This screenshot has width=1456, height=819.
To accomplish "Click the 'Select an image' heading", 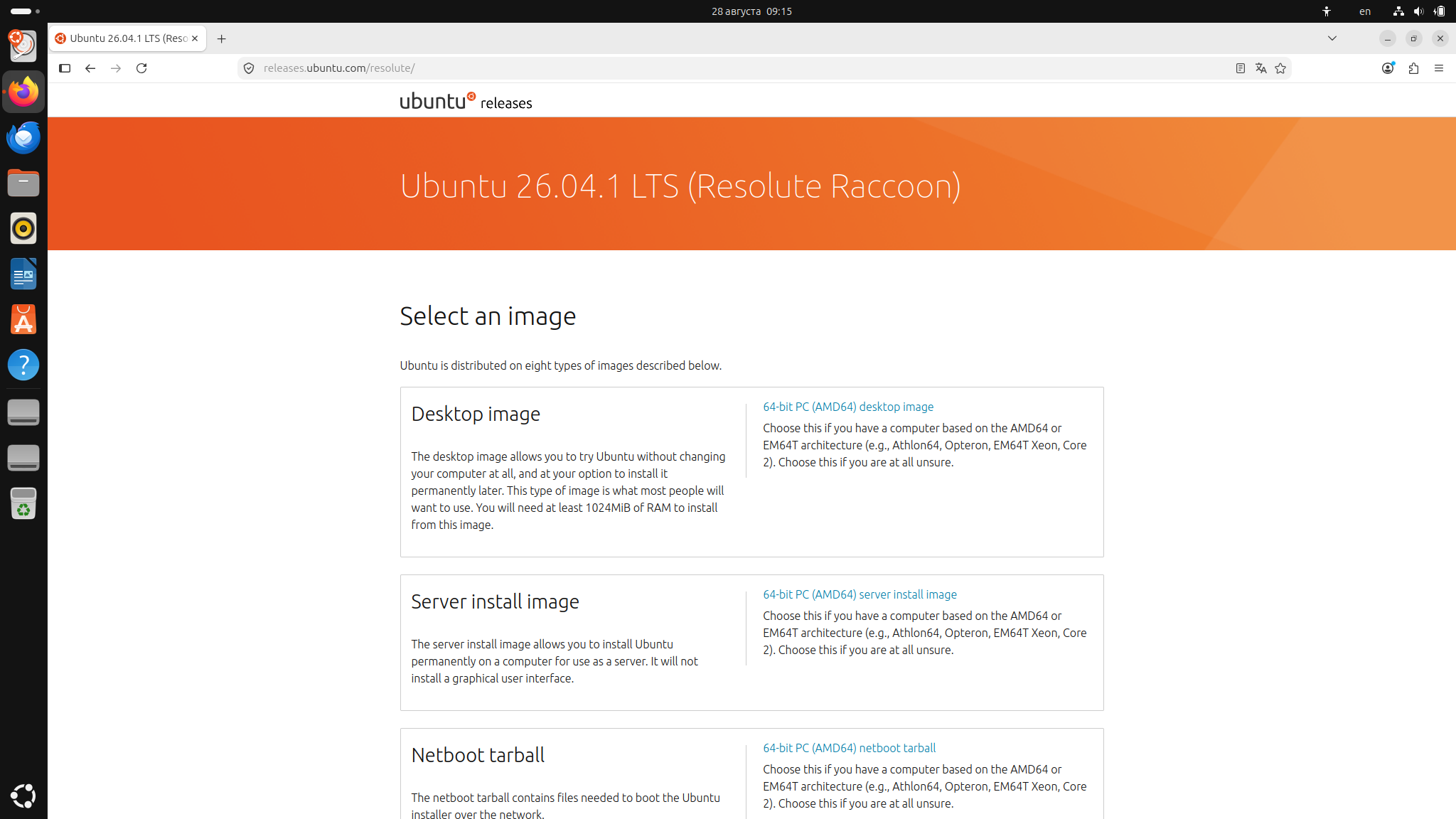I will click(488, 316).
